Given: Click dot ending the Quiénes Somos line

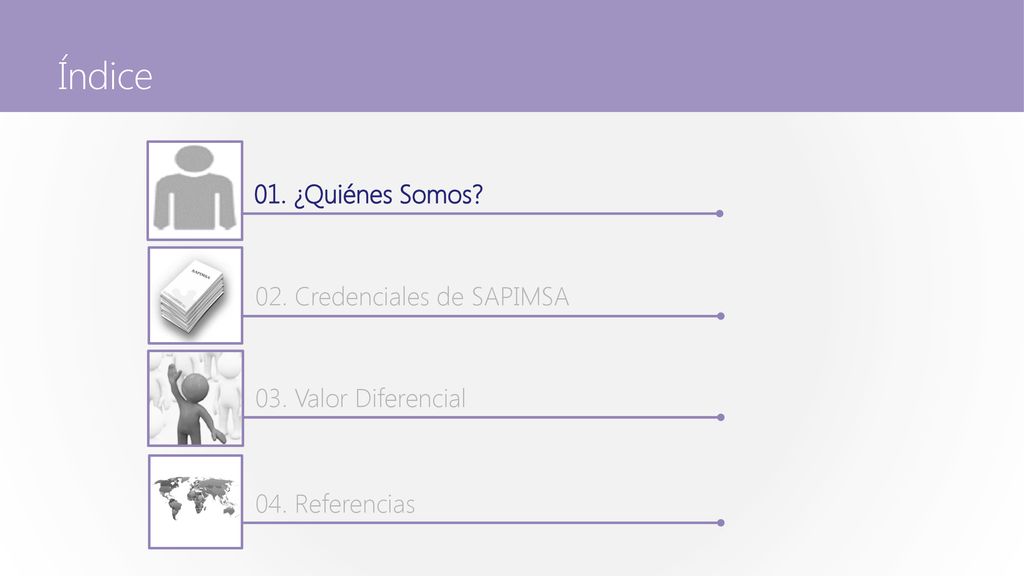Looking at the screenshot, I should click(x=720, y=214).
